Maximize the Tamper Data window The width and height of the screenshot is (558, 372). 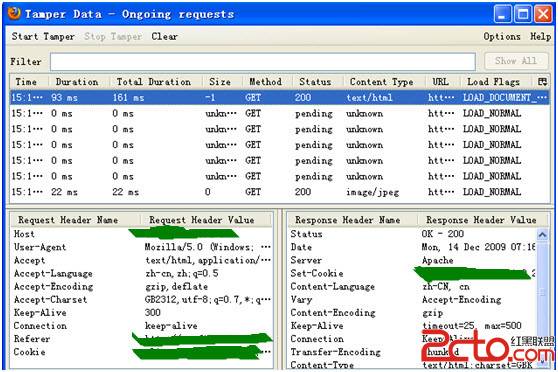523,14
